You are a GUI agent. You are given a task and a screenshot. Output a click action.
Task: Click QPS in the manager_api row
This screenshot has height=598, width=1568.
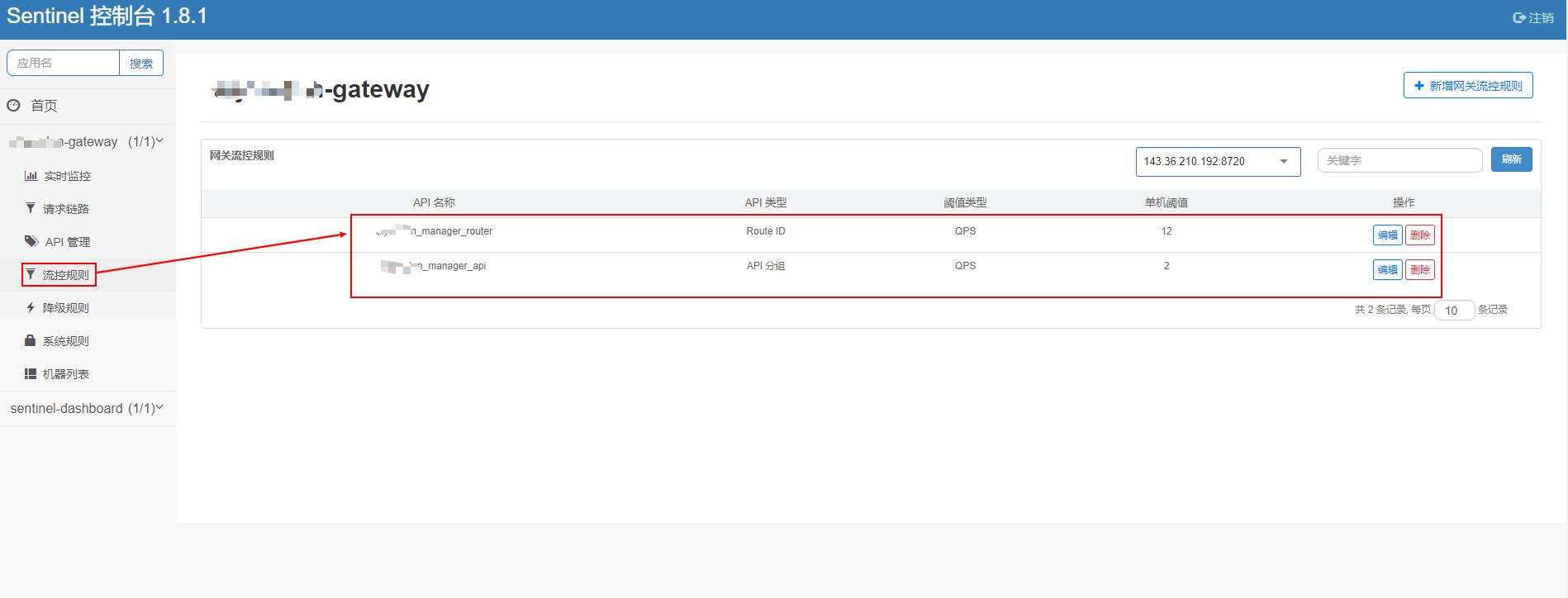point(965,266)
